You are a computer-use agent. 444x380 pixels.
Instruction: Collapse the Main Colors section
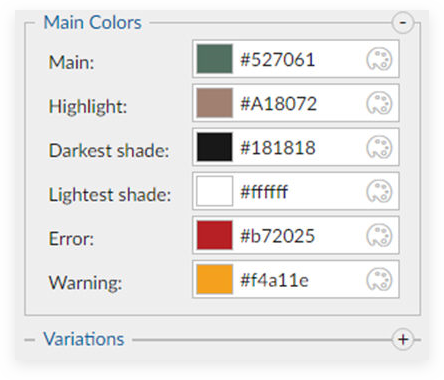pyautogui.click(x=403, y=23)
